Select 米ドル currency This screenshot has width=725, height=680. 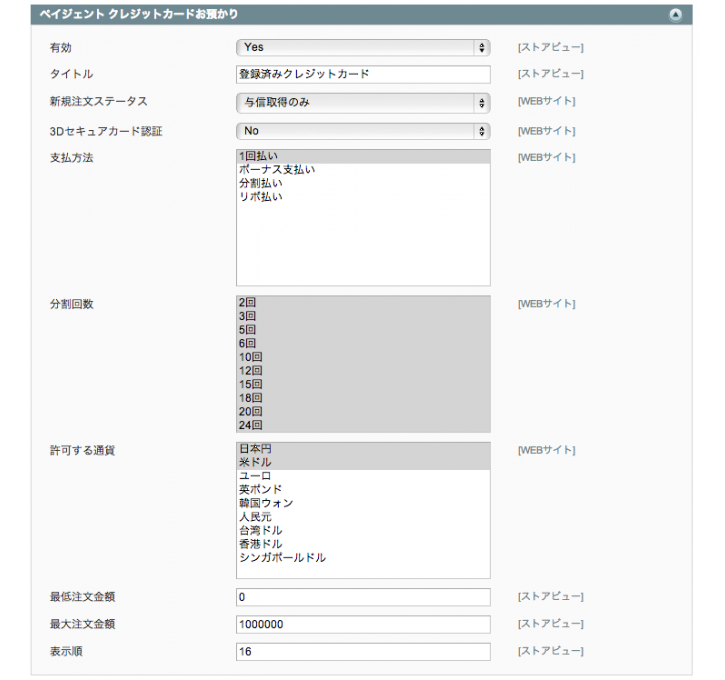pyautogui.click(x=363, y=462)
